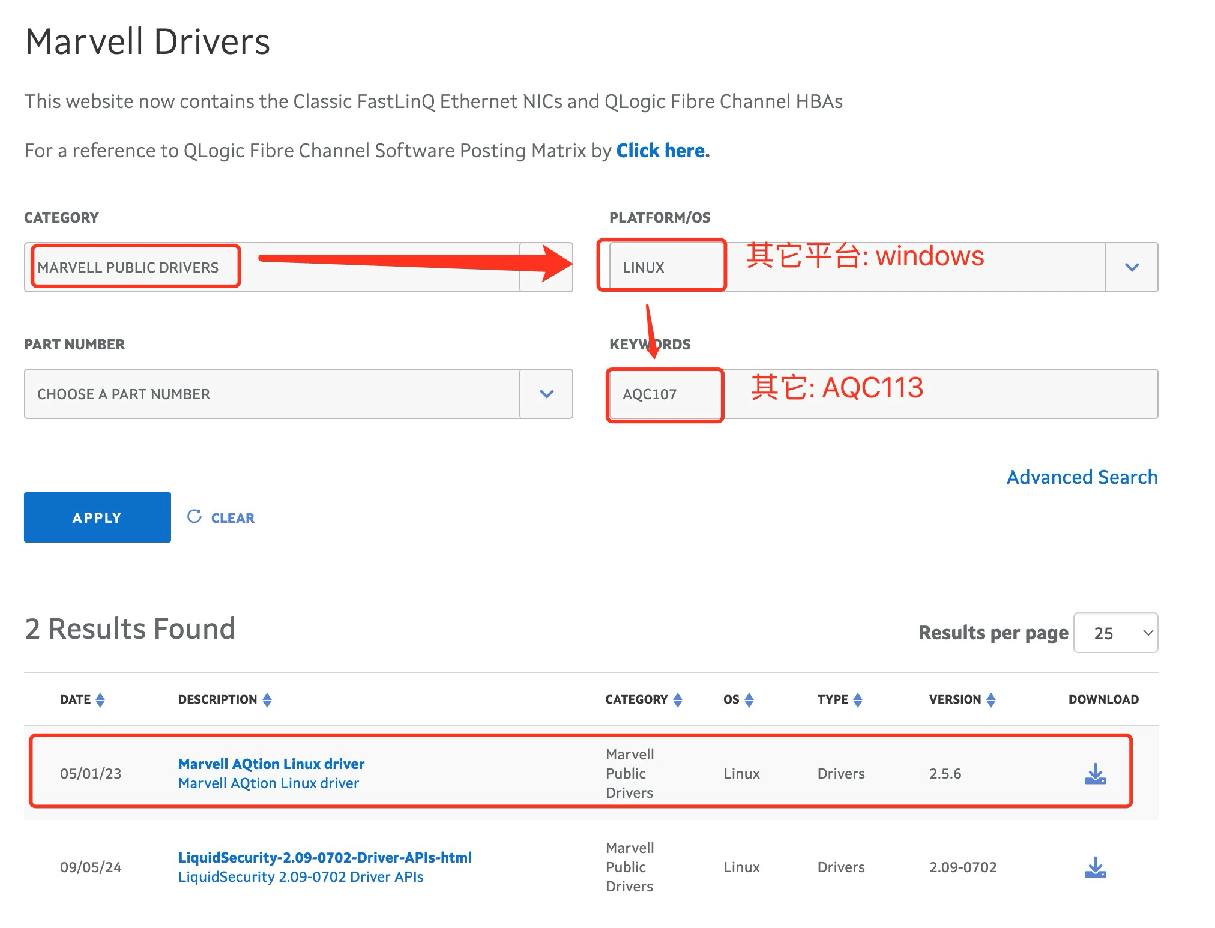
Task: Click the Apply button
Action: [x=97, y=517]
